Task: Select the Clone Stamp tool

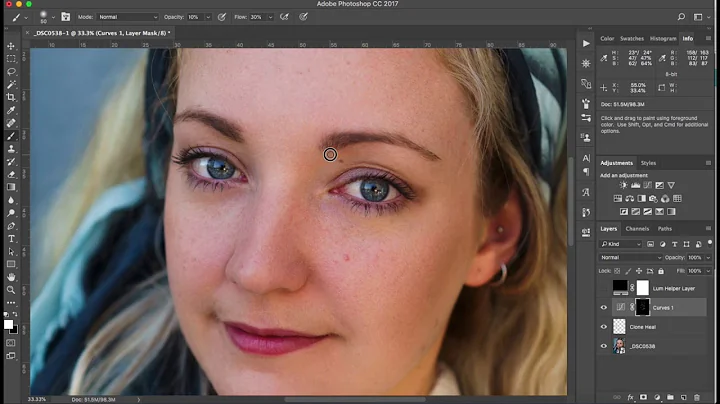Action: coord(11,149)
